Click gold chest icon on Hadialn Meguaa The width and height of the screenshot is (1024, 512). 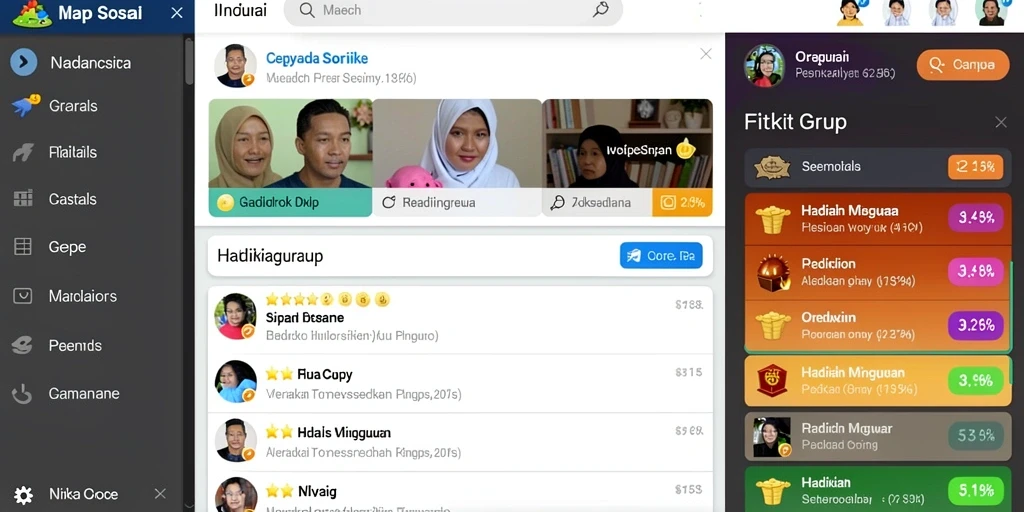(x=773, y=220)
